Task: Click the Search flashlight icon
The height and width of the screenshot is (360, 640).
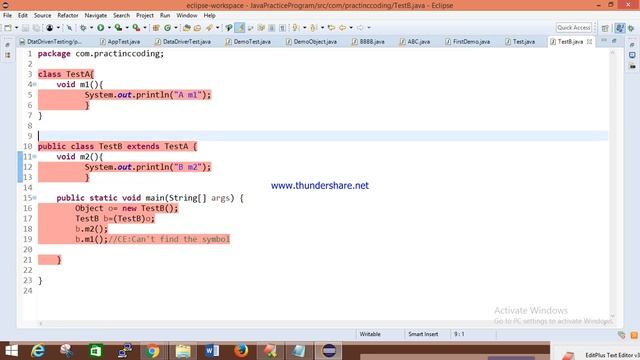Action: [x=209, y=28]
